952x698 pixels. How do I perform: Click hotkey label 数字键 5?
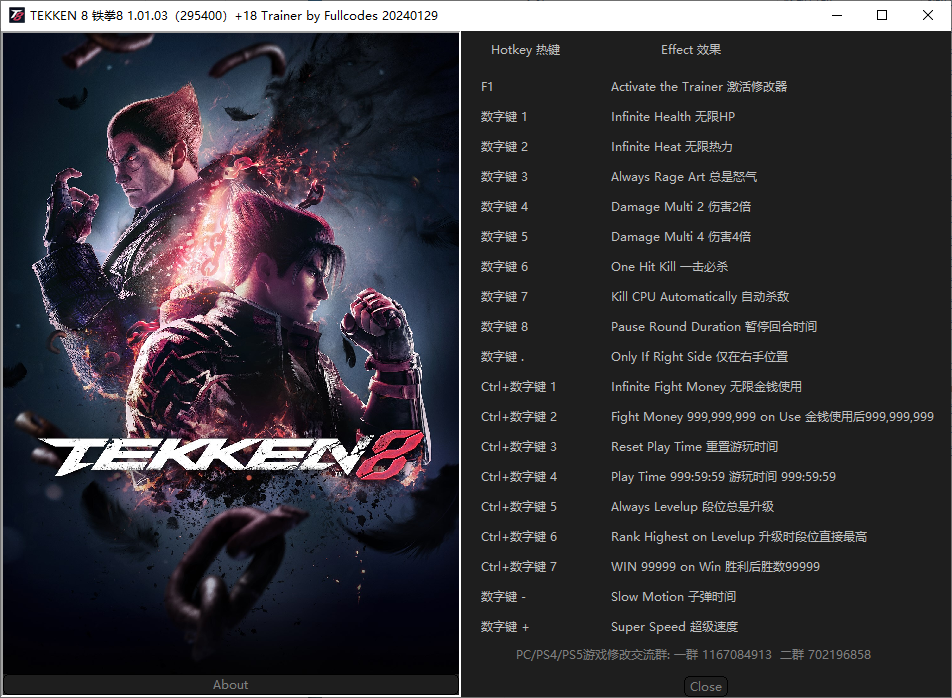[x=504, y=237]
